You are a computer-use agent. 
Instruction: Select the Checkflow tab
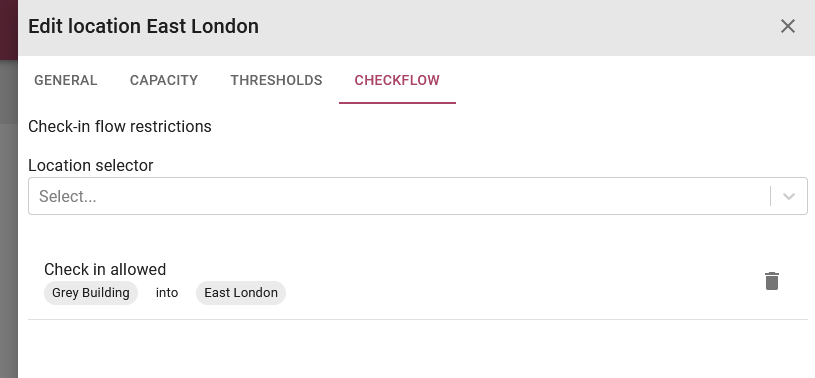click(x=397, y=80)
